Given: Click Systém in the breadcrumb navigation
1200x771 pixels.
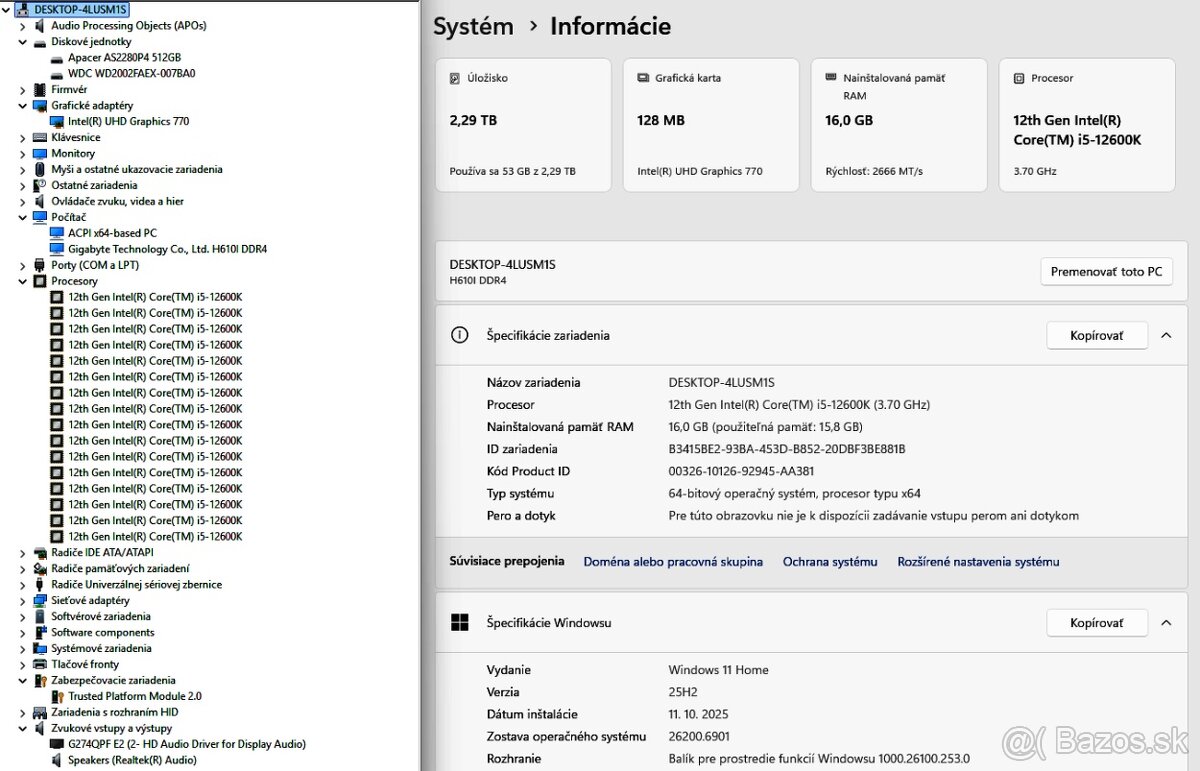Looking at the screenshot, I should [x=473, y=27].
